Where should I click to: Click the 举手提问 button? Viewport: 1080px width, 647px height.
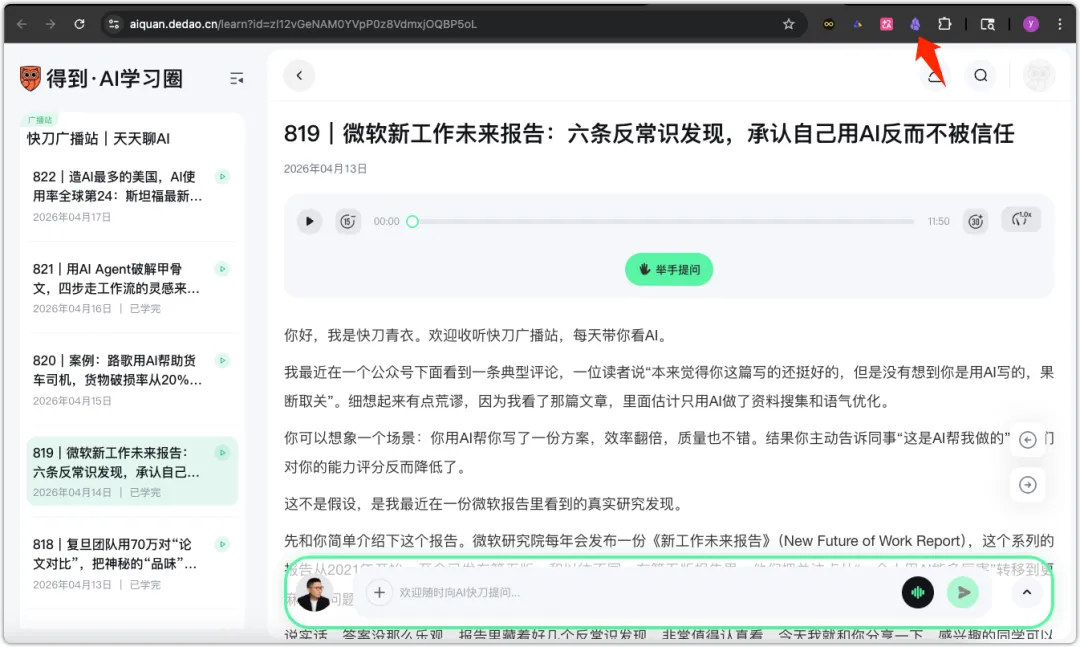[669, 269]
